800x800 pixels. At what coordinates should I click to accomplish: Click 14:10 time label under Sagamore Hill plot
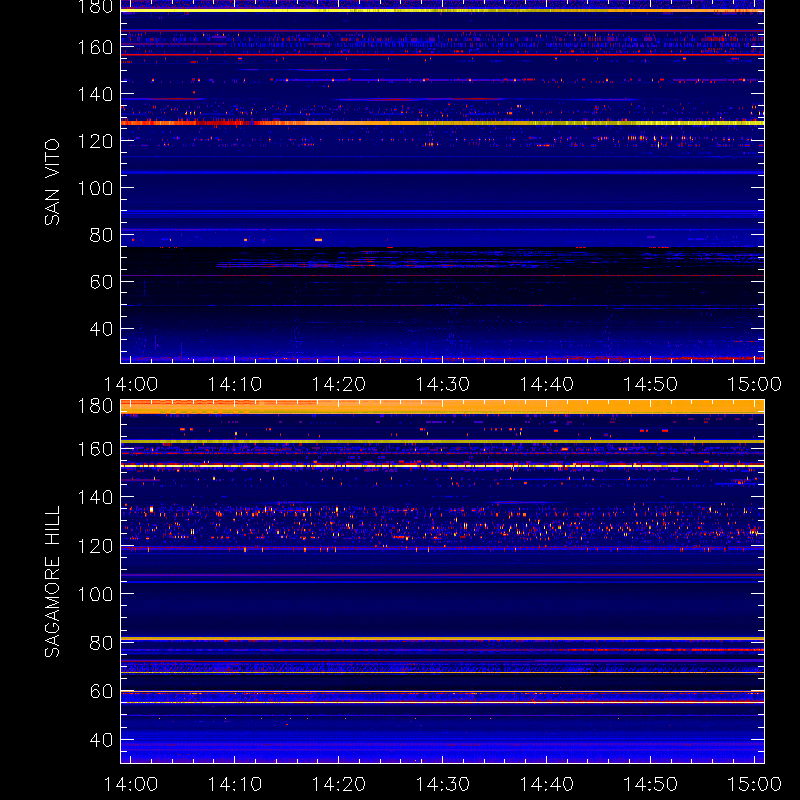point(235,784)
